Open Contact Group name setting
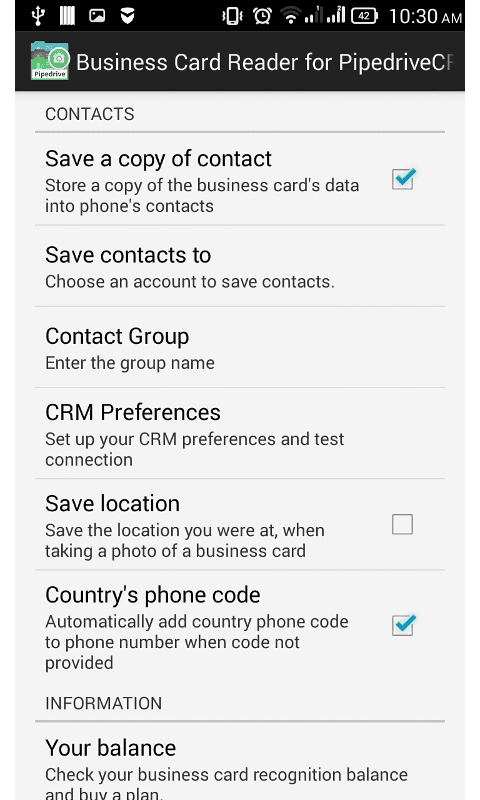Viewport: 480px width, 800px height. [x=240, y=347]
